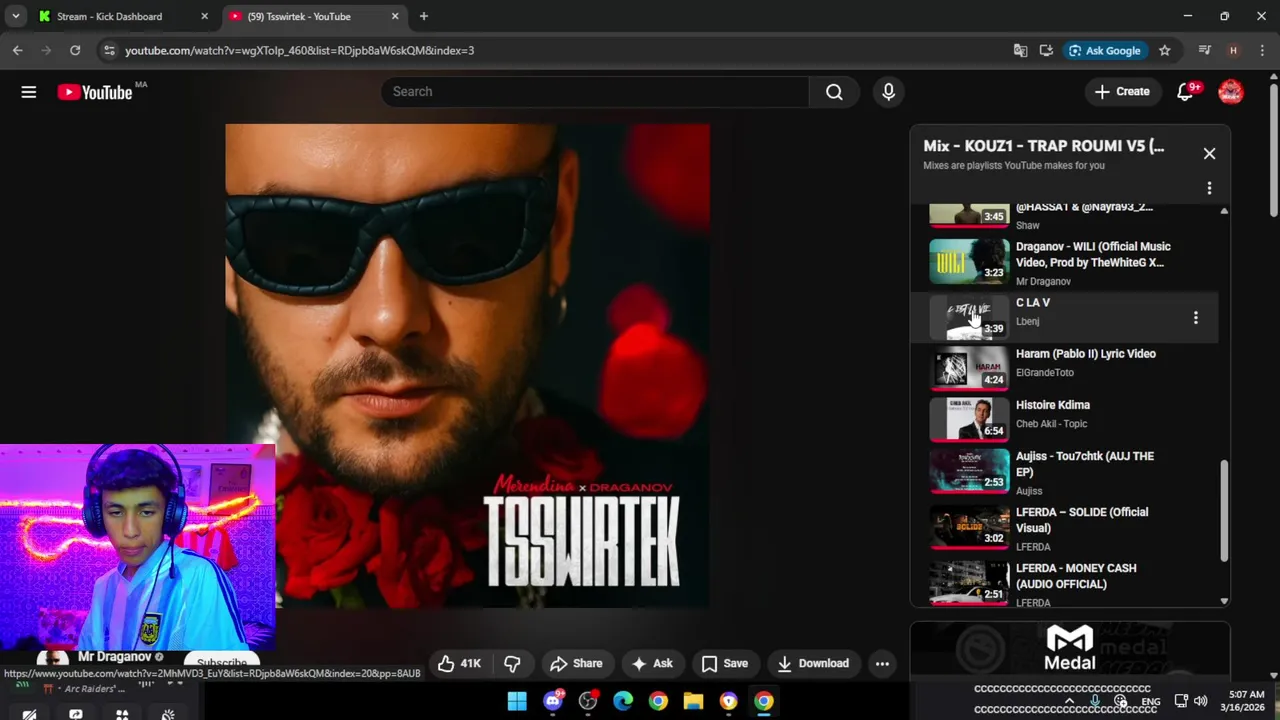The image size is (1280, 720).
Task: Open Chrome profile H button
Action: coord(1233,50)
